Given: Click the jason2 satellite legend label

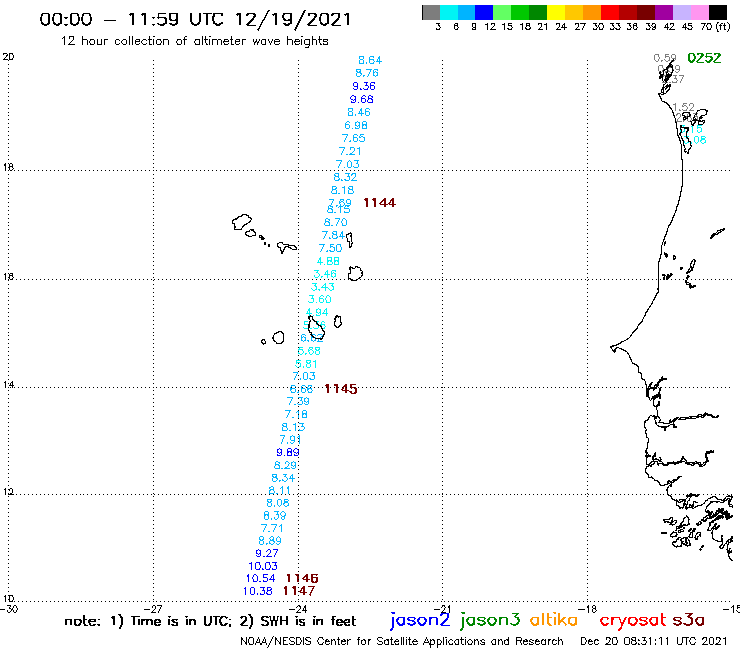Looking at the screenshot, I should click(420, 620).
